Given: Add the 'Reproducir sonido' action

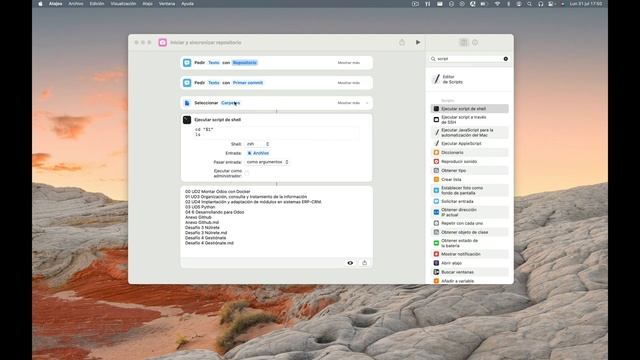Looking at the screenshot, I should click(469, 161).
